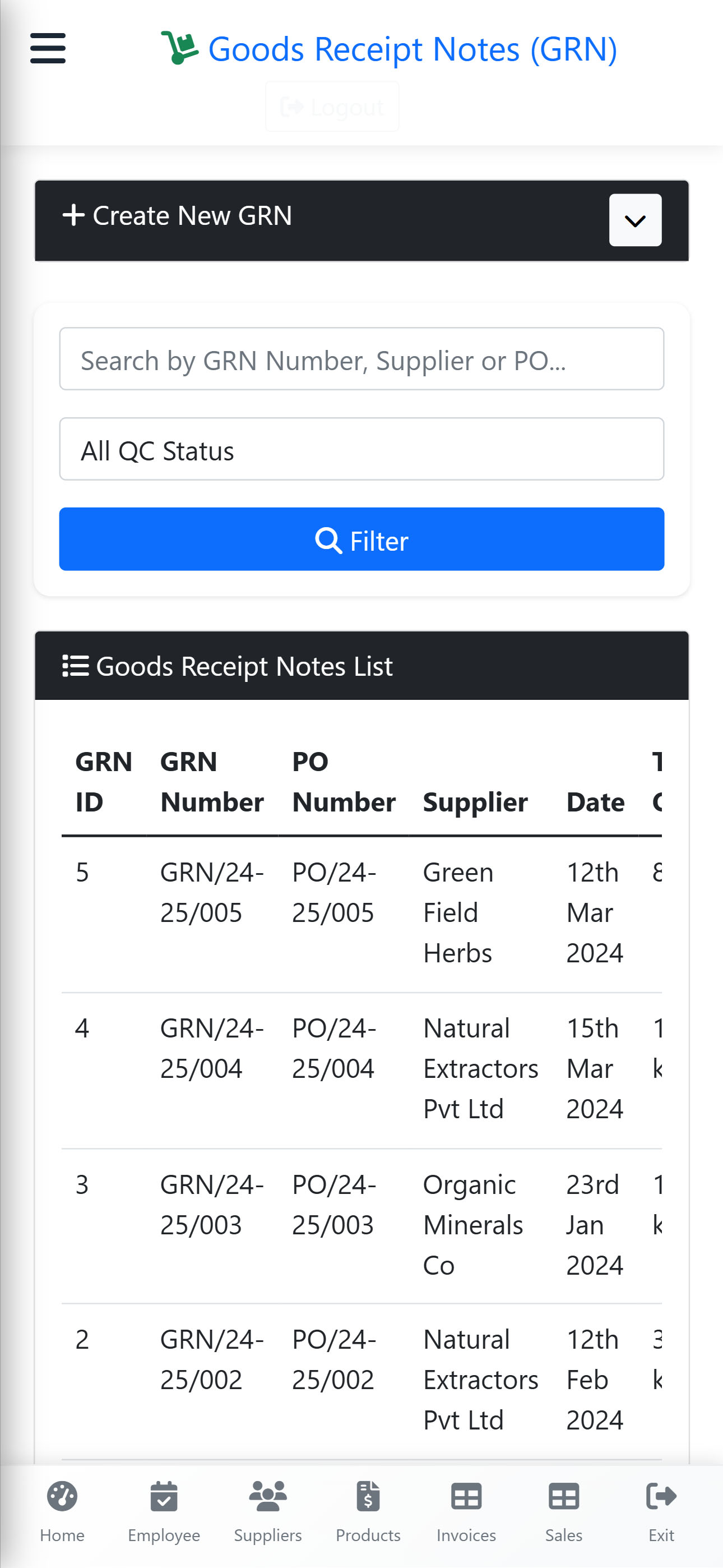Open the Goods Receipt Notes (GRN) title link

(x=412, y=49)
